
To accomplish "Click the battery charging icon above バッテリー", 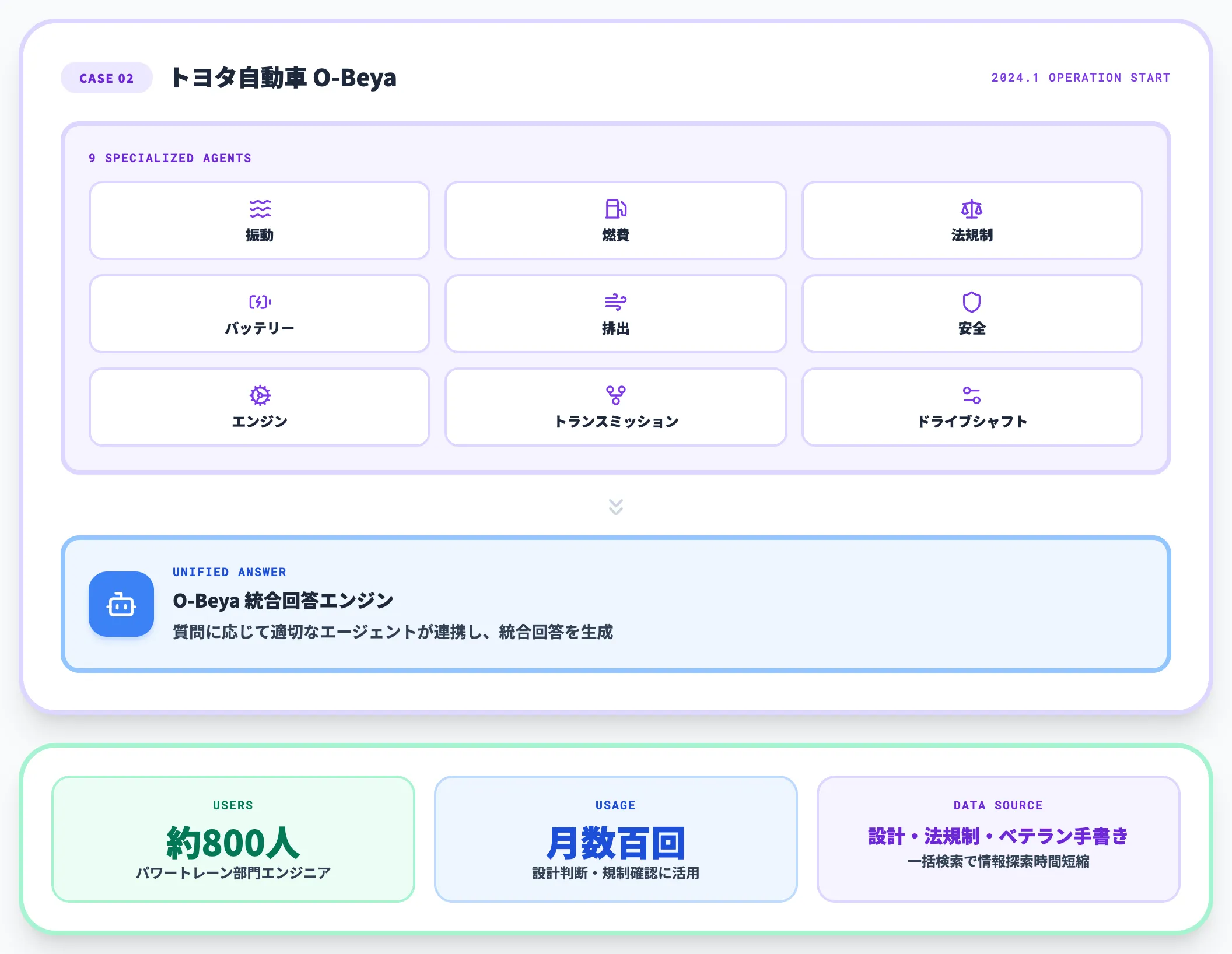I will [260, 302].
